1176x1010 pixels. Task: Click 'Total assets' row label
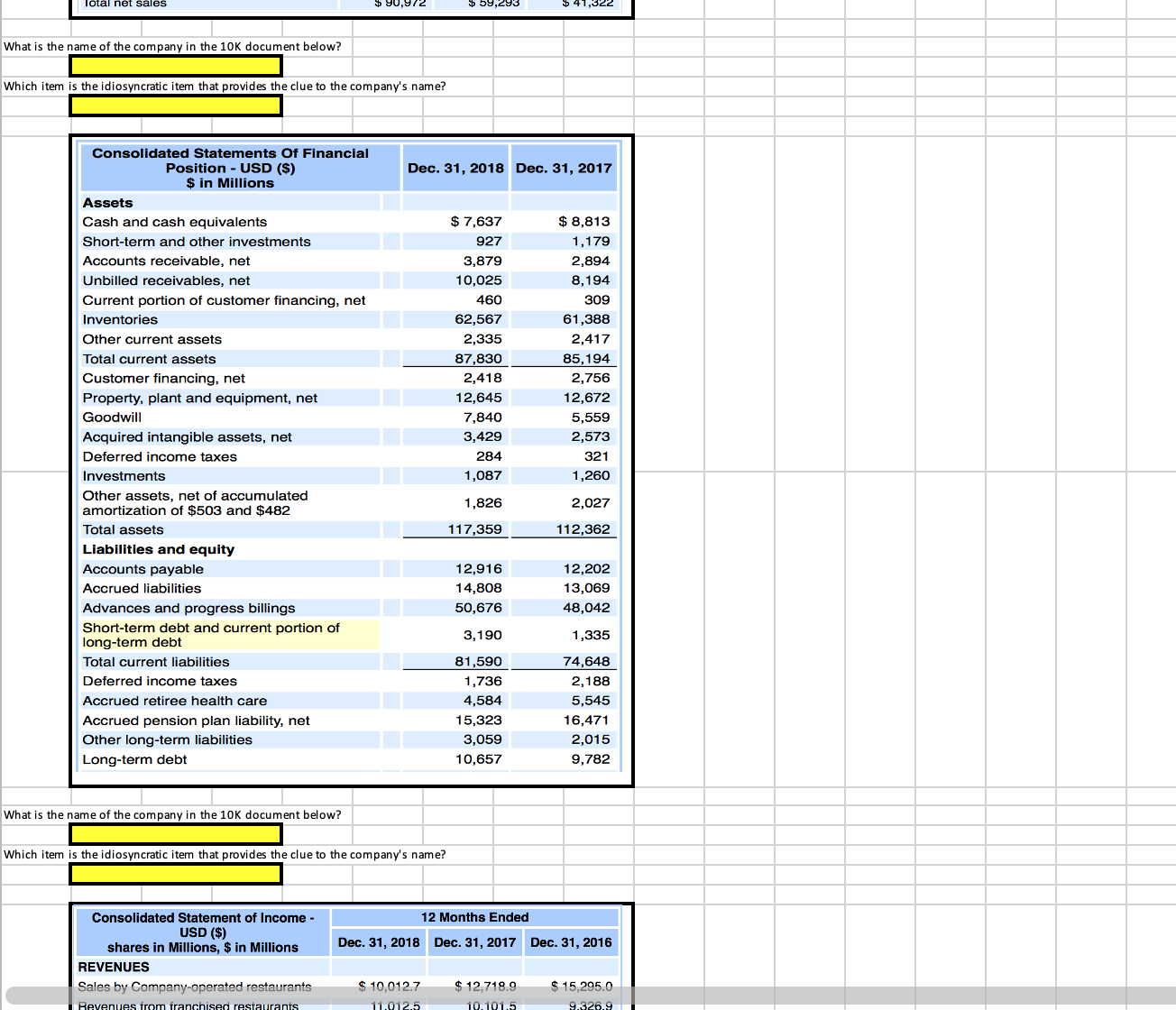[124, 530]
